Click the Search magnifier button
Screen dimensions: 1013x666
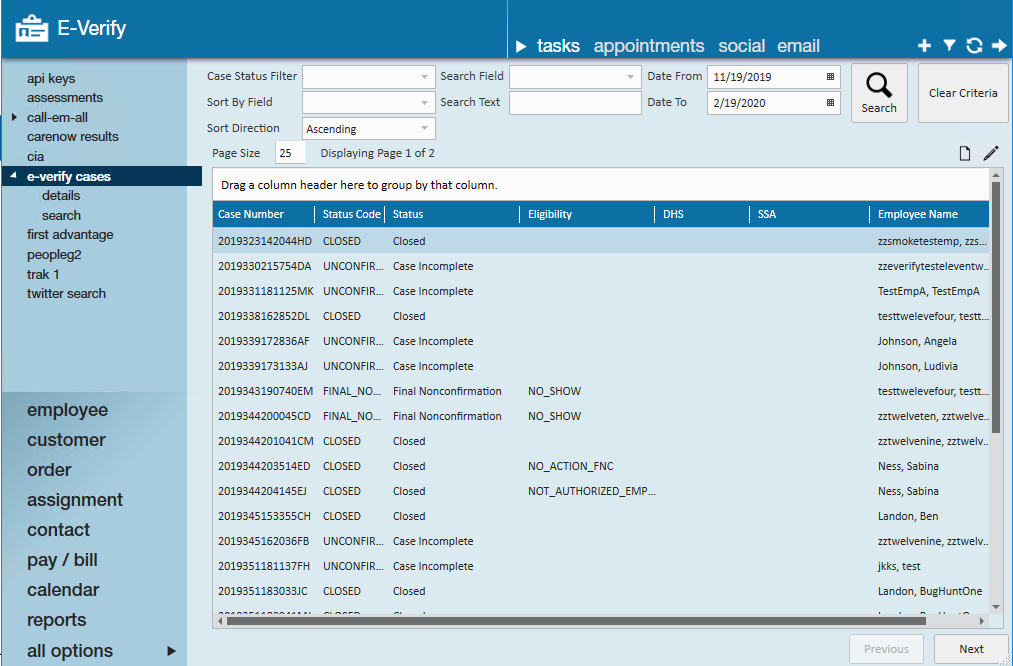pyautogui.click(x=879, y=93)
